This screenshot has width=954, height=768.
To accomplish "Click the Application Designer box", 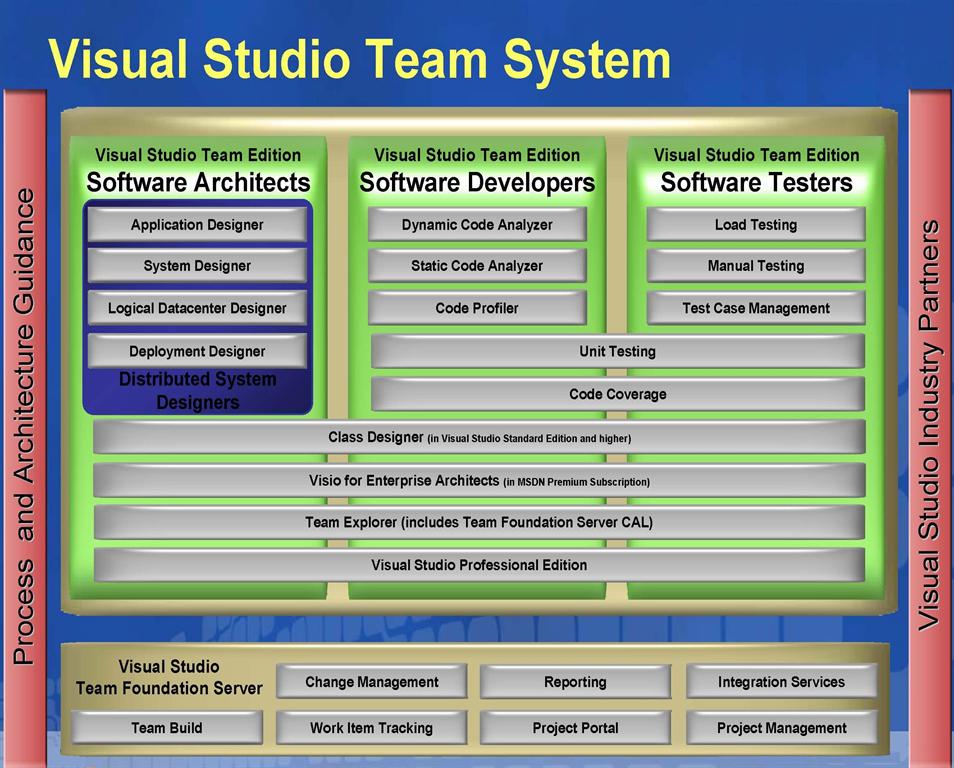I will (x=197, y=225).
